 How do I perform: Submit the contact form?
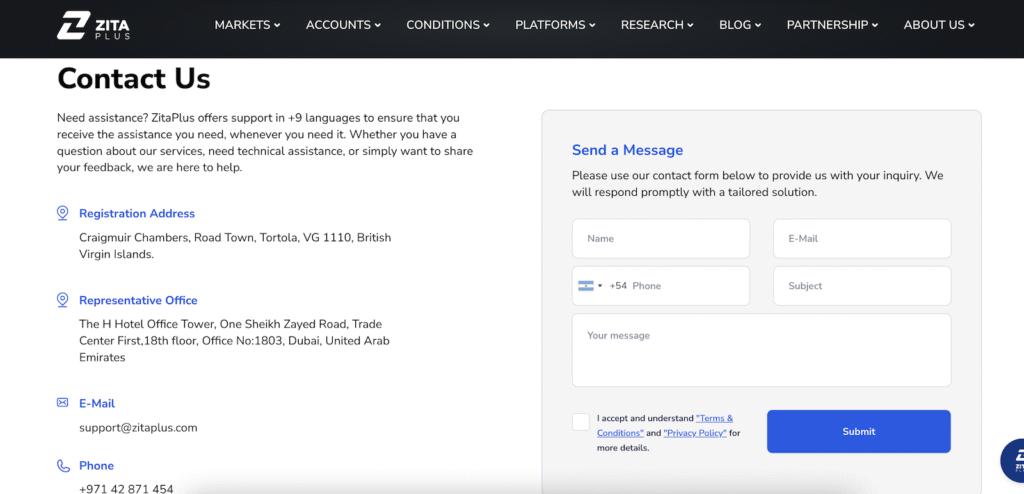pos(859,431)
